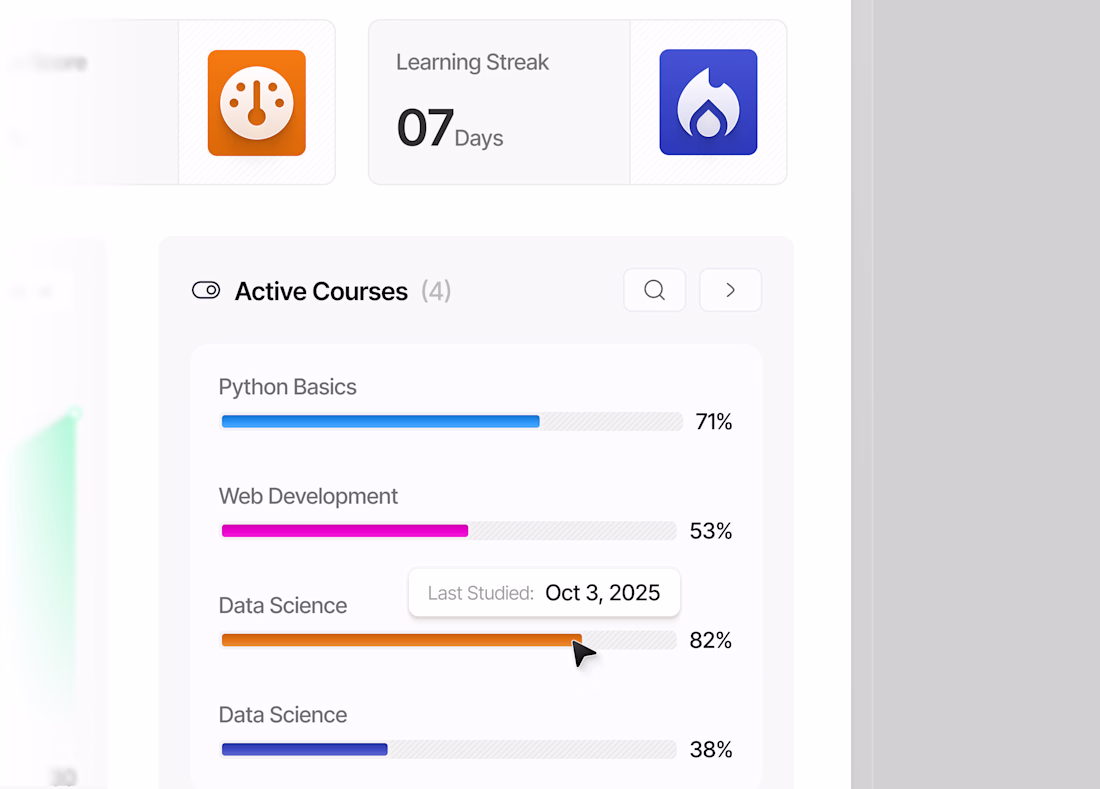Click the Learning Streak card title
Viewport: 1100px width, 789px height.
[472, 62]
